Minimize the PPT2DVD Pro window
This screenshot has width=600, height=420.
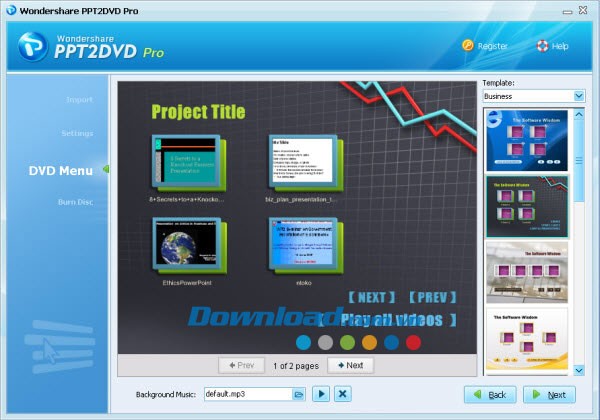pyautogui.click(x=567, y=11)
